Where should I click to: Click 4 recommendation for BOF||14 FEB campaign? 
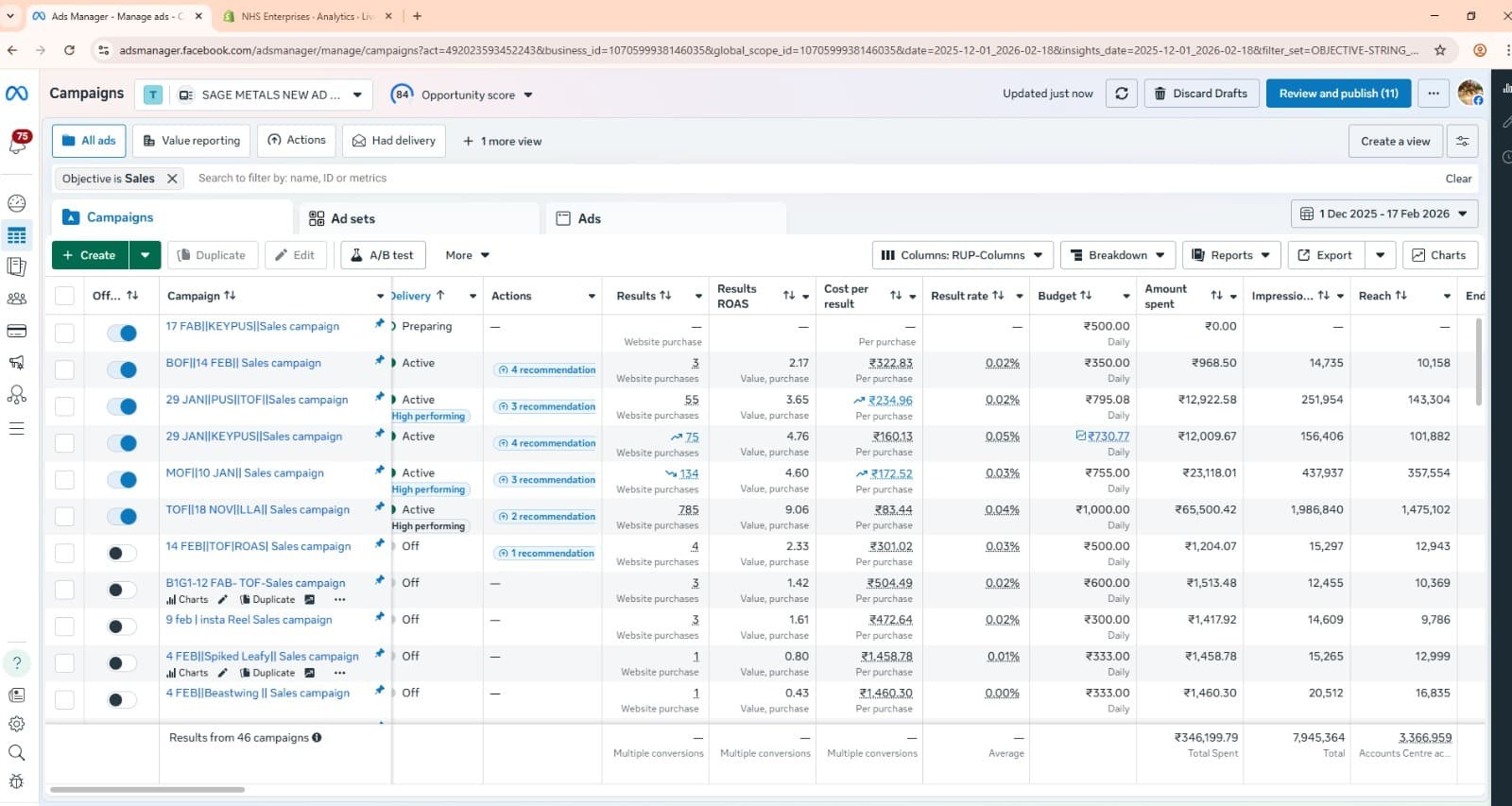pyautogui.click(x=546, y=369)
